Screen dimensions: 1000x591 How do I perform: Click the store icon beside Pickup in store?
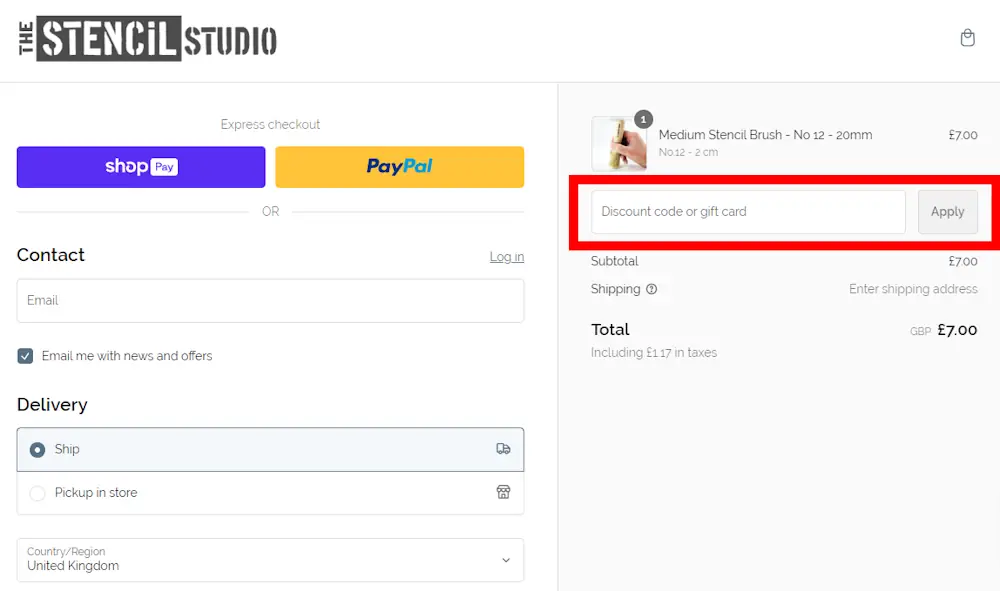coord(503,493)
